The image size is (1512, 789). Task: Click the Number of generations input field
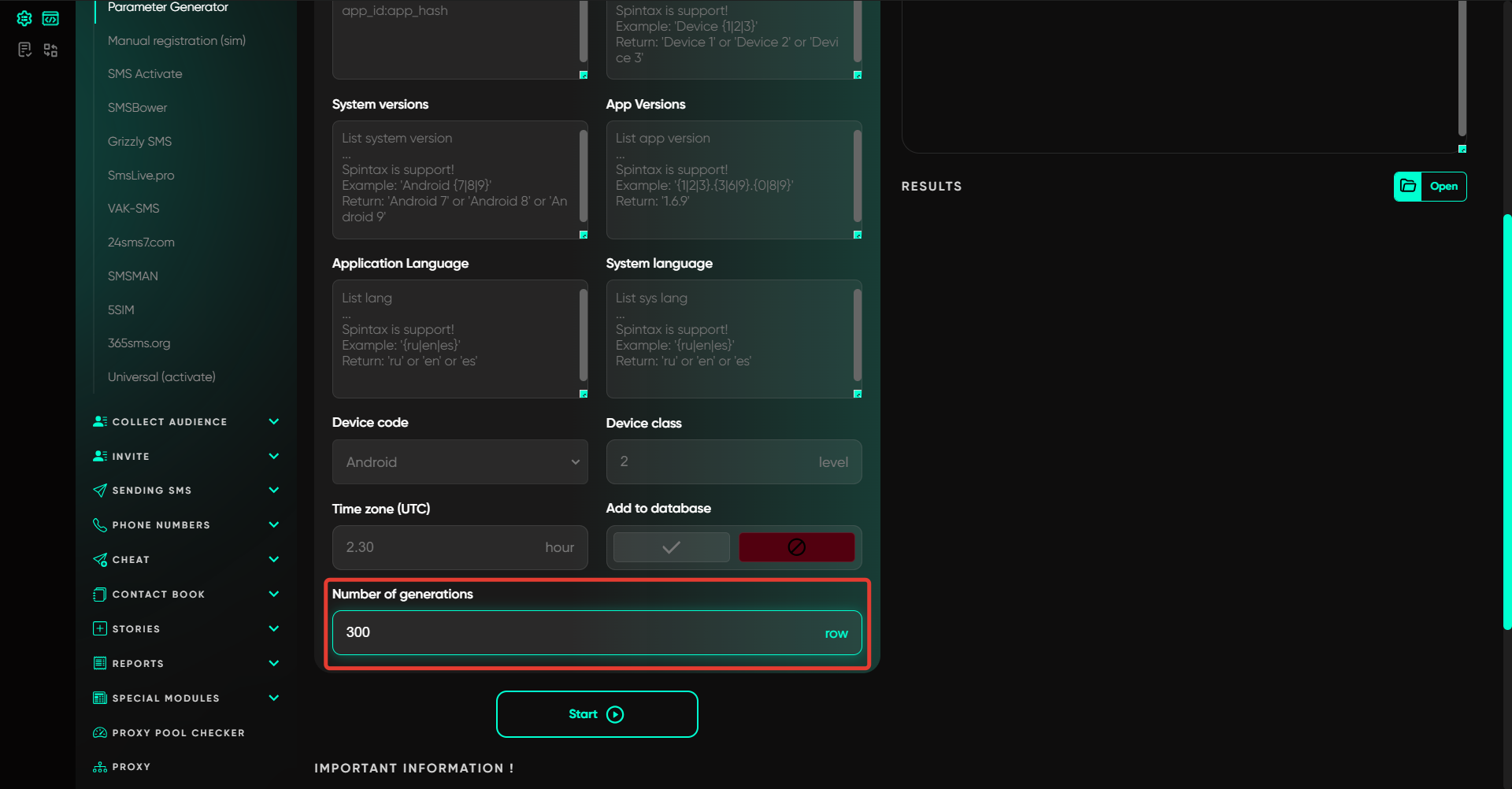[x=581, y=633]
